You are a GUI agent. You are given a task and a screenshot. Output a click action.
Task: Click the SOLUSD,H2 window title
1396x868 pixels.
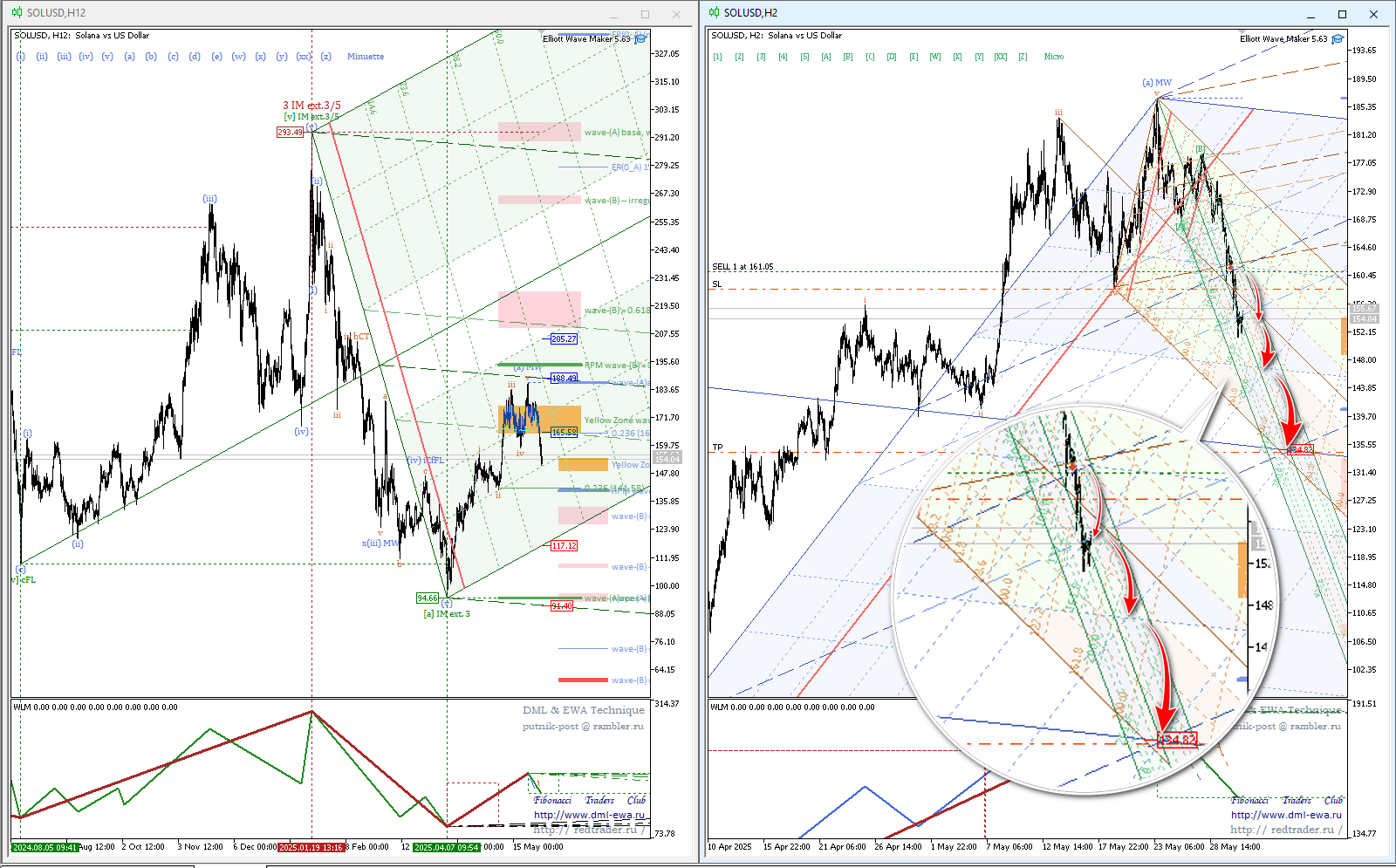point(750,13)
